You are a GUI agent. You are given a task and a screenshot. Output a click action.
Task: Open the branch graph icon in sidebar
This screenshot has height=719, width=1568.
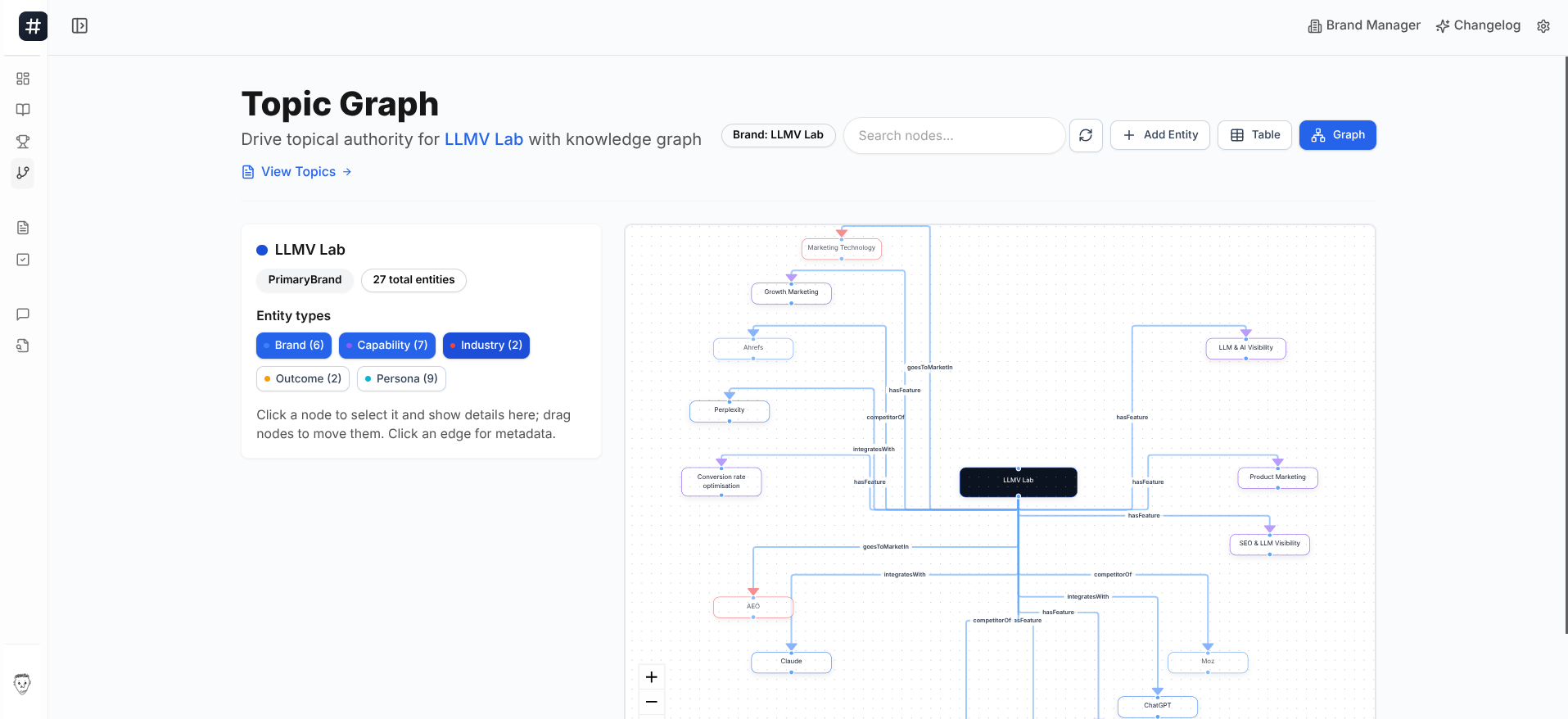23,173
